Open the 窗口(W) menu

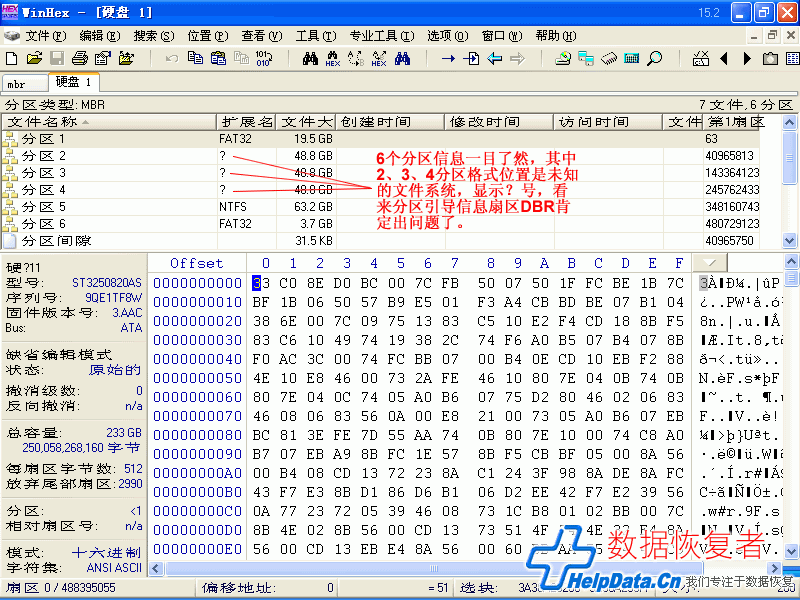(x=502, y=36)
